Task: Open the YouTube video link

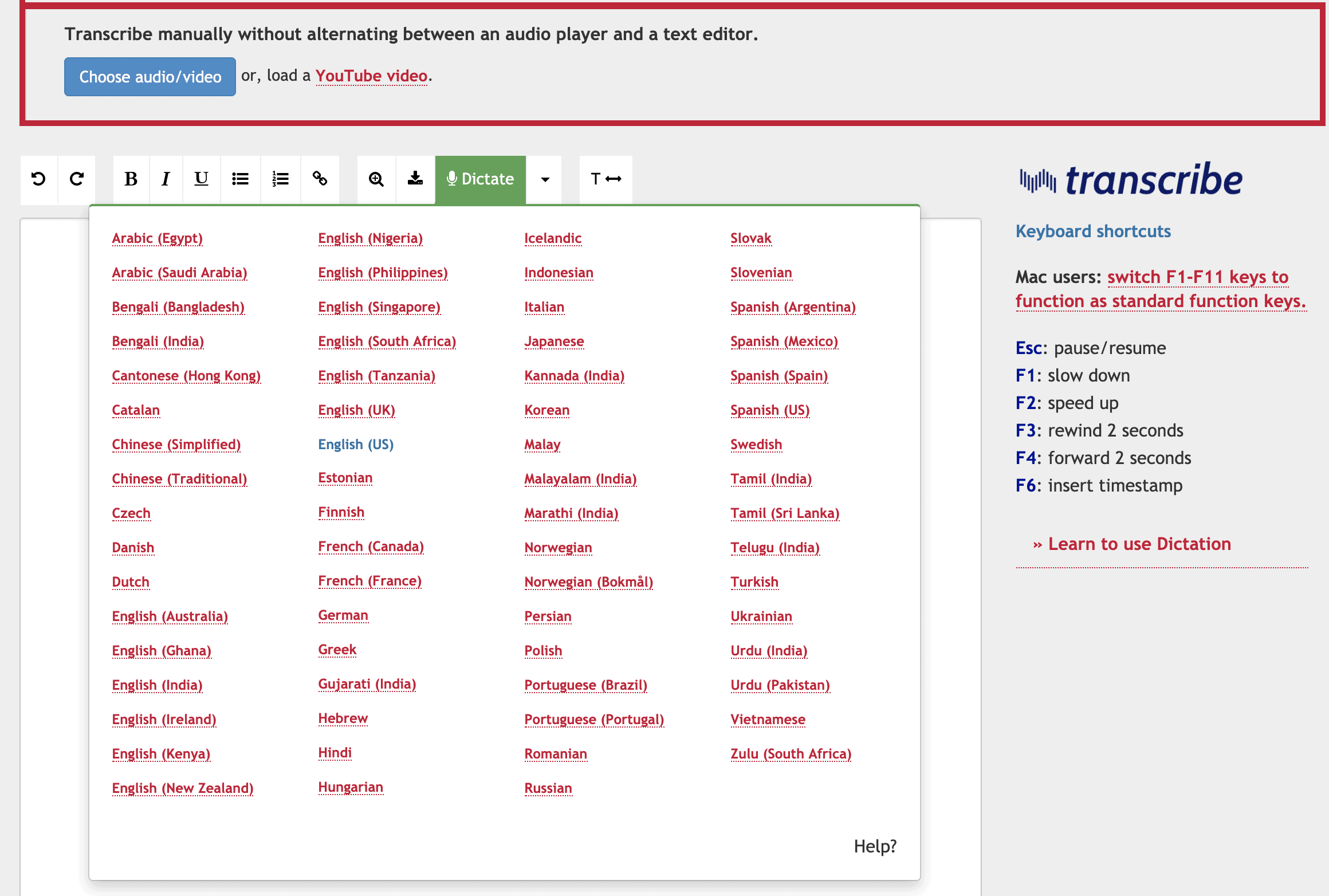Action: (x=371, y=76)
